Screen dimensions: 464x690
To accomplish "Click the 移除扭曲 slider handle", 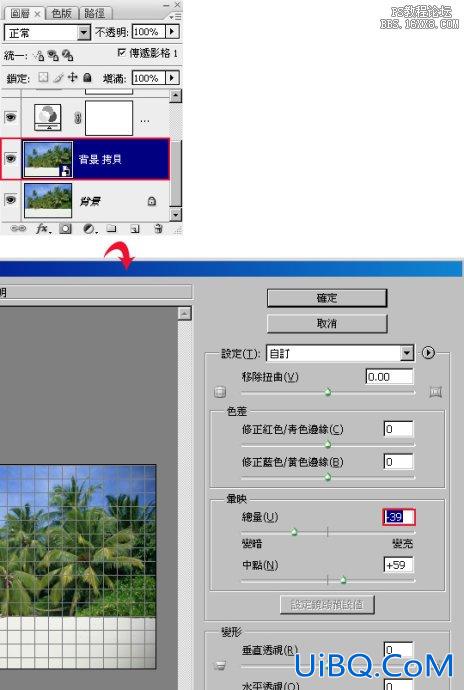I will tap(328, 392).
